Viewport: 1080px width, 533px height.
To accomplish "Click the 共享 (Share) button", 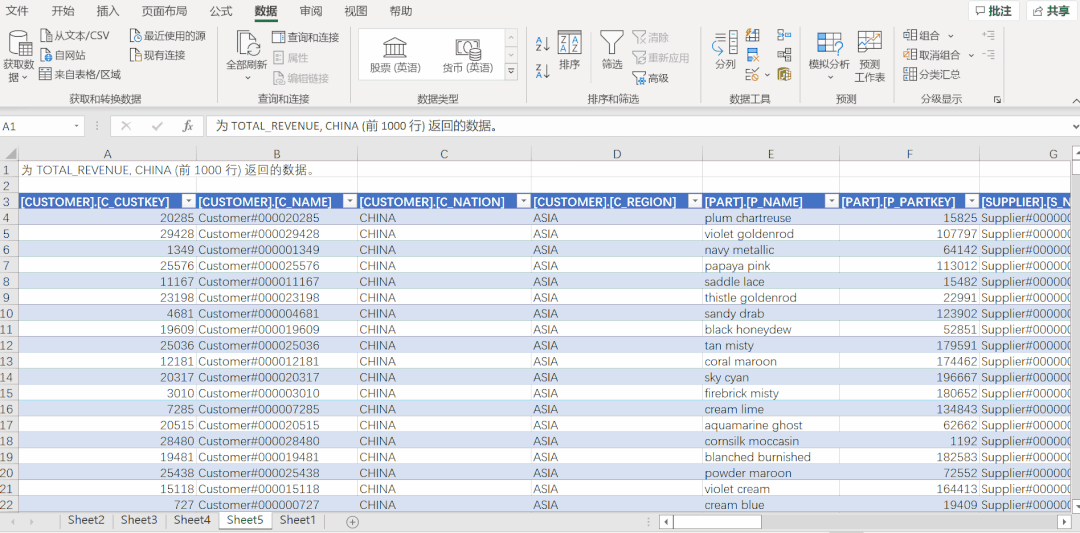I will 1052,11.
